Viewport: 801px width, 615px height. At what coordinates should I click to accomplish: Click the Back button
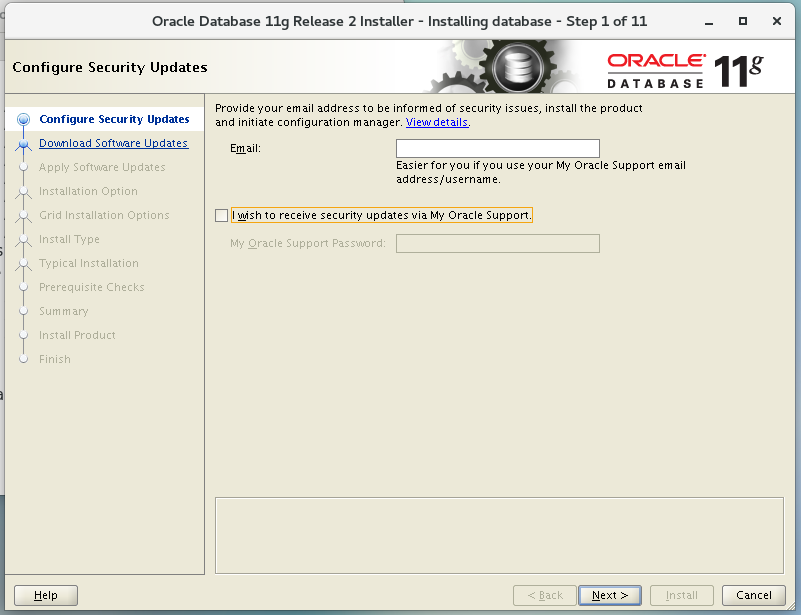(x=545, y=595)
